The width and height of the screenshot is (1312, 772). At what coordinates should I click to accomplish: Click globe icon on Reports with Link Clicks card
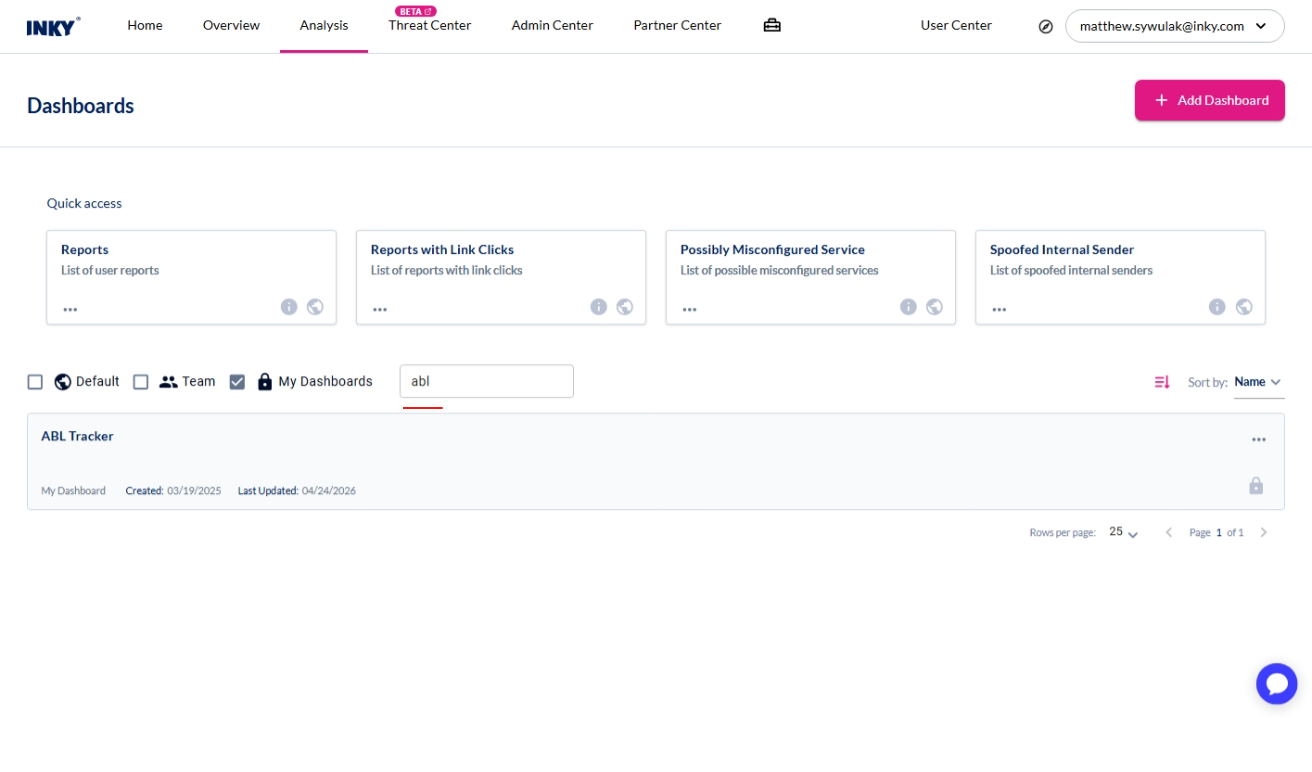625,307
